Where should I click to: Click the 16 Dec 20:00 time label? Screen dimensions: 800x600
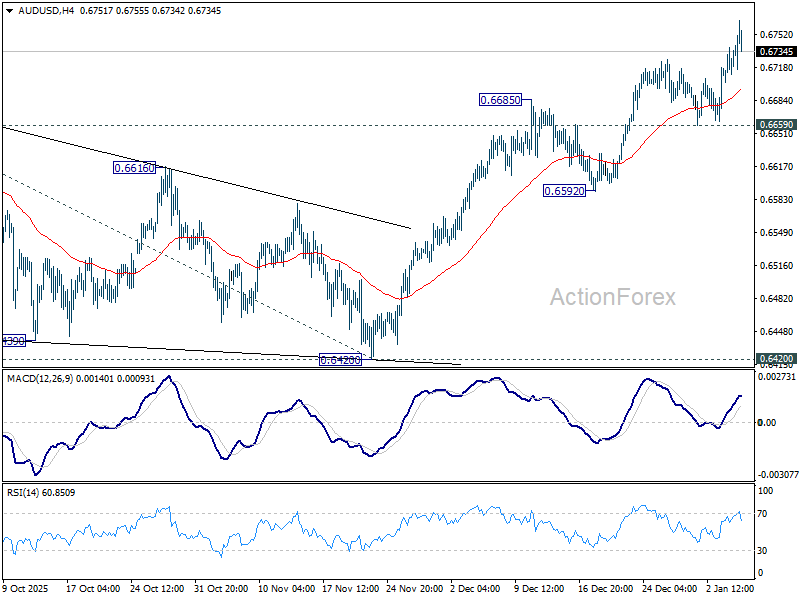(x=606, y=588)
